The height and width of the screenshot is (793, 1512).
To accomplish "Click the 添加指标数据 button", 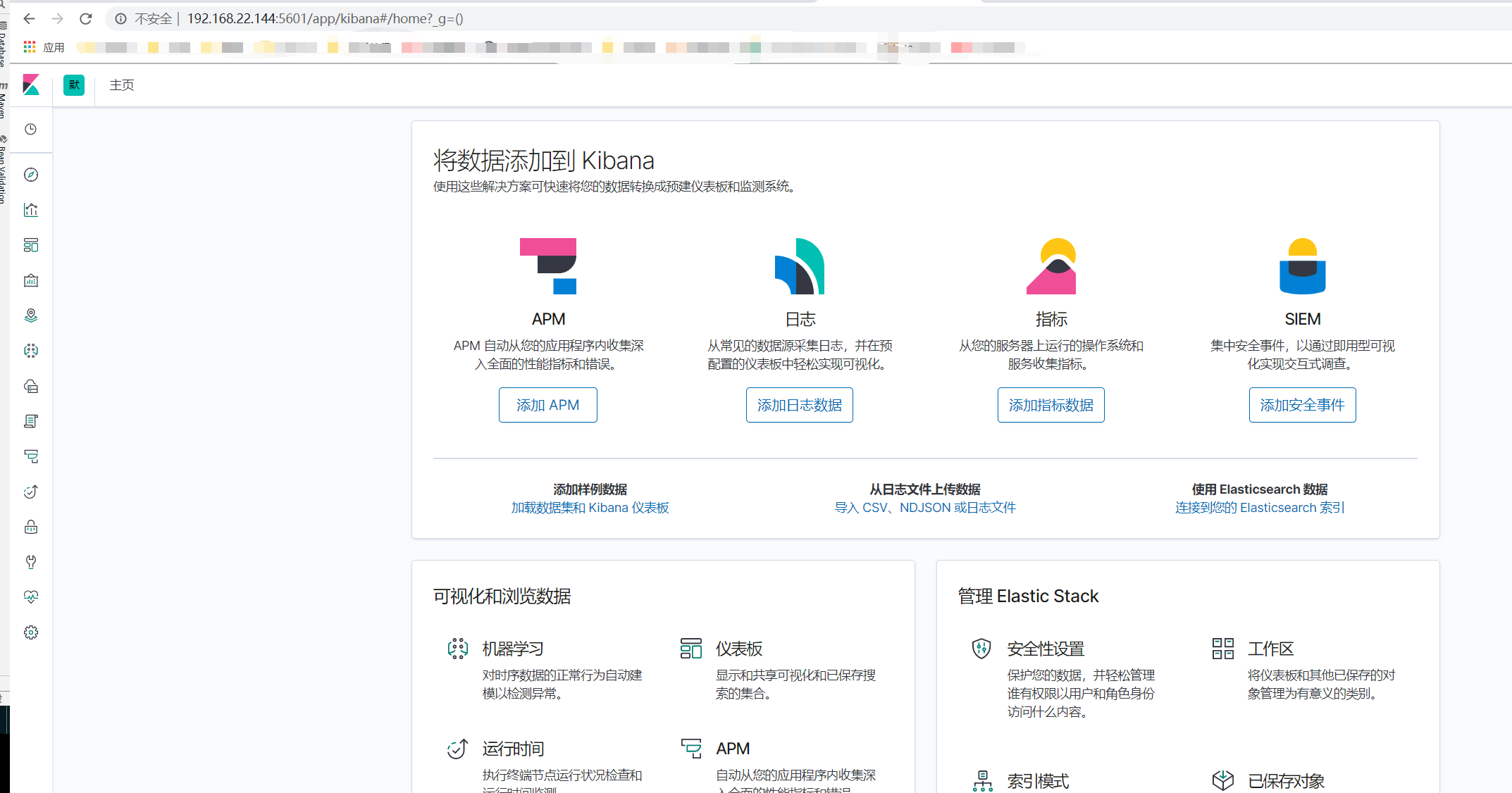I will [x=1051, y=405].
